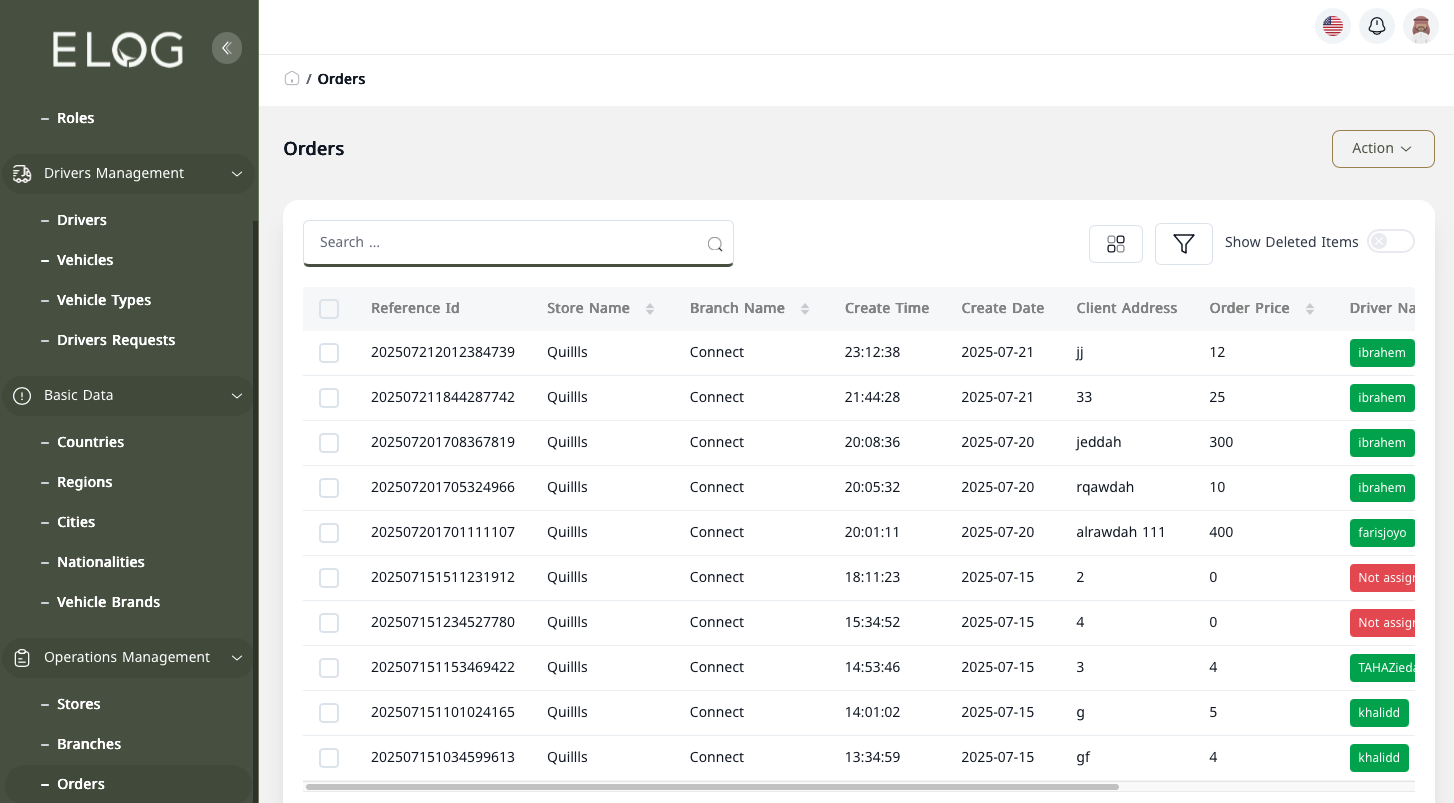Screen dimensions: 1454x803
Task: Click the green ibrahem driver badge on the top row
Action: [1382, 352]
